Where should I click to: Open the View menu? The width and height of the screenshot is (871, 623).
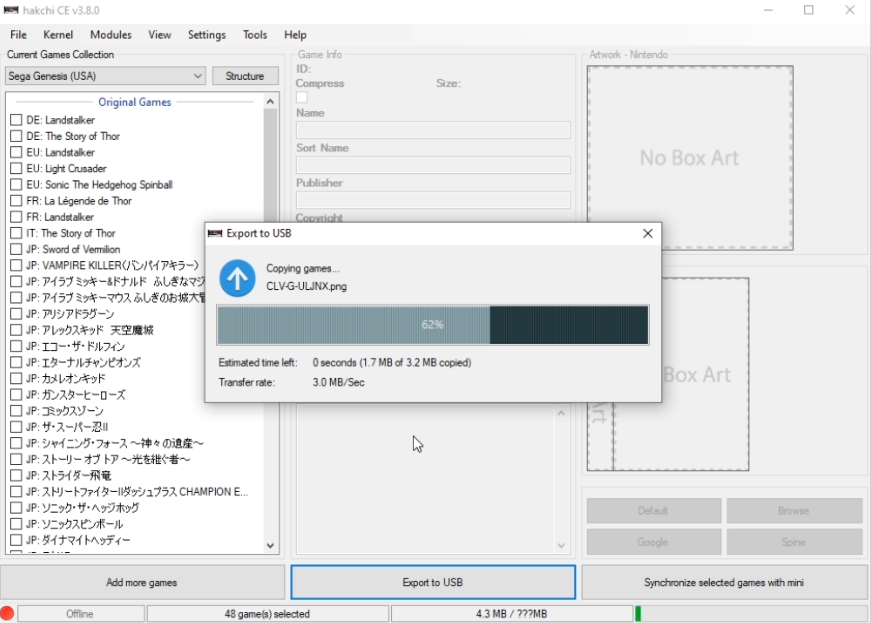pos(159,34)
